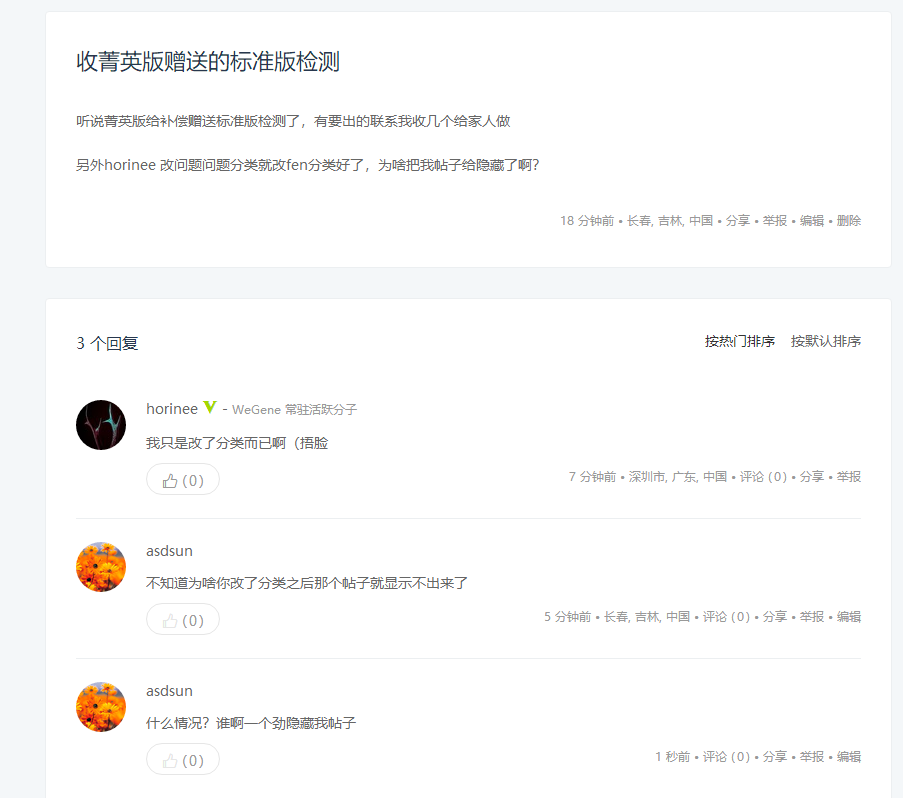Report the main post via 举报
The image size is (903, 798).
point(775,221)
